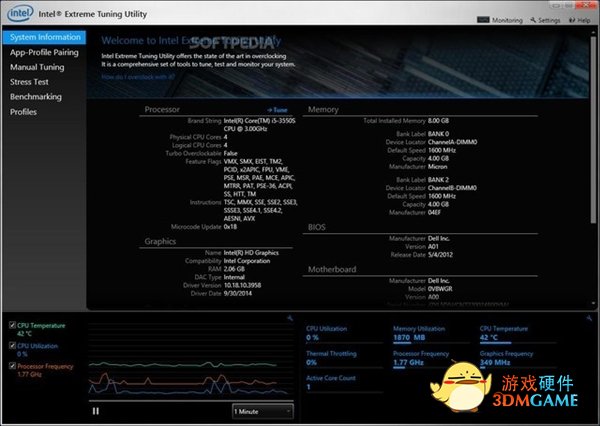The width and height of the screenshot is (600, 426).
Task: Click the main panel vertical scrollbar
Action: click(x=593, y=128)
